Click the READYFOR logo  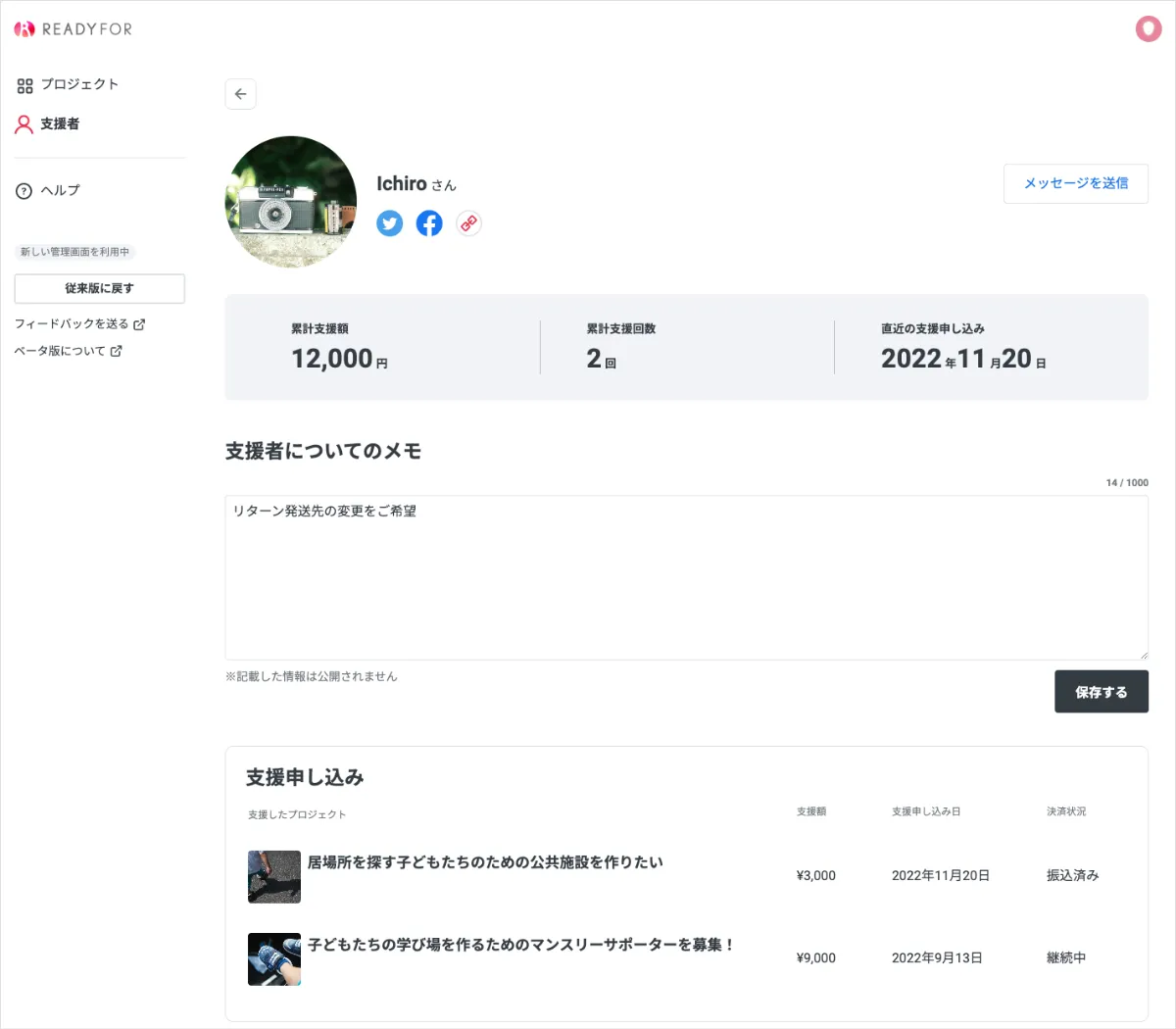coord(73,29)
